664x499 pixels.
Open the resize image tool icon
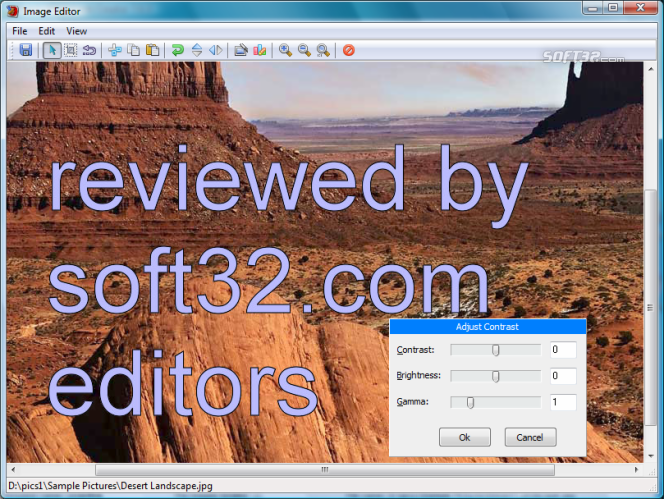point(241,50)
